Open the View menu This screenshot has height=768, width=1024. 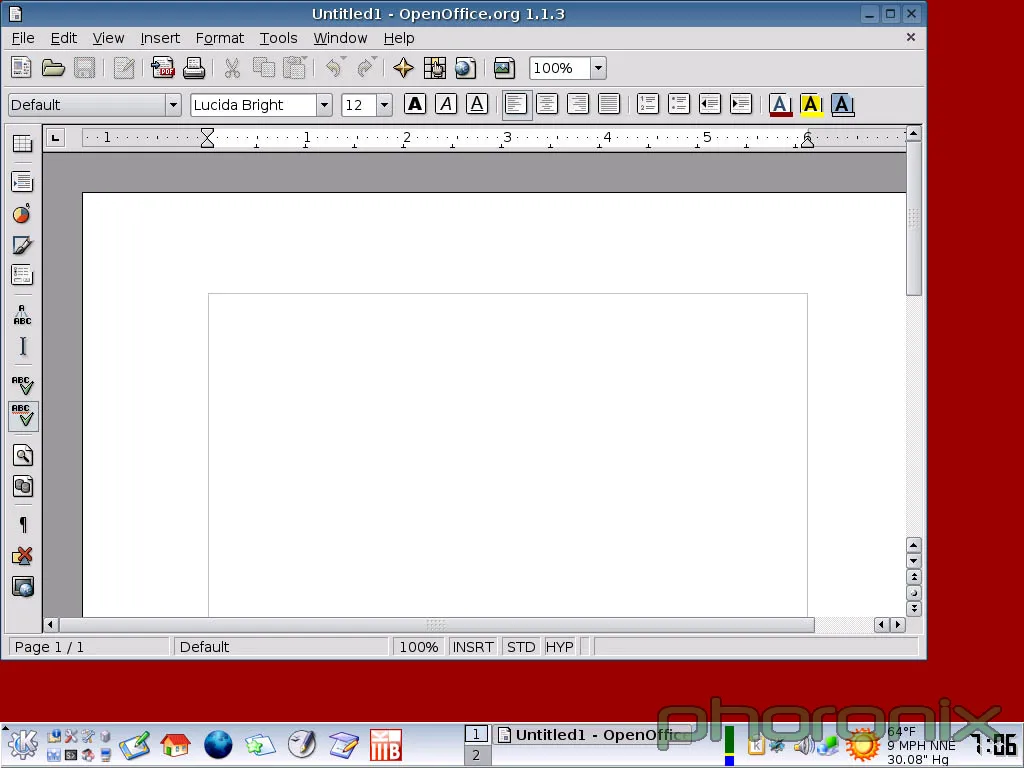[x=108, y=38]
